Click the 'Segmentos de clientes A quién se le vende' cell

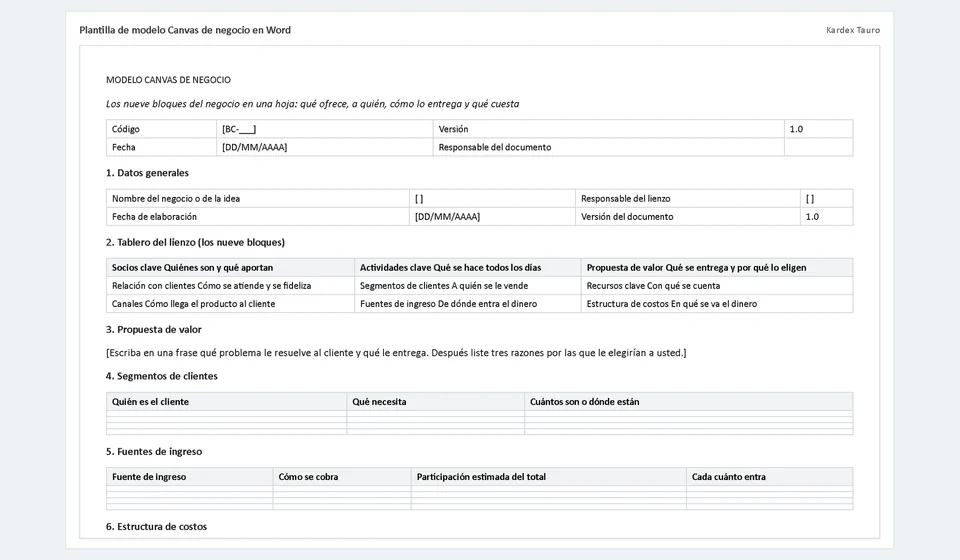coord(468,286)
